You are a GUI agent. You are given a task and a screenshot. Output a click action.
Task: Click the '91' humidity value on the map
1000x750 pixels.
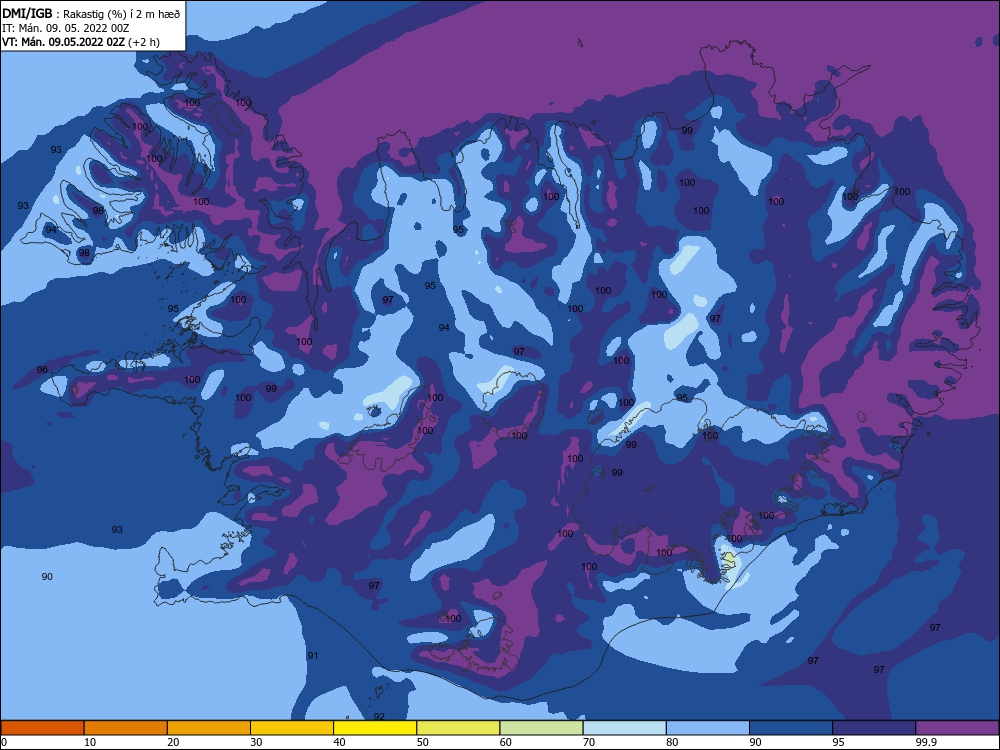point(312,656)
